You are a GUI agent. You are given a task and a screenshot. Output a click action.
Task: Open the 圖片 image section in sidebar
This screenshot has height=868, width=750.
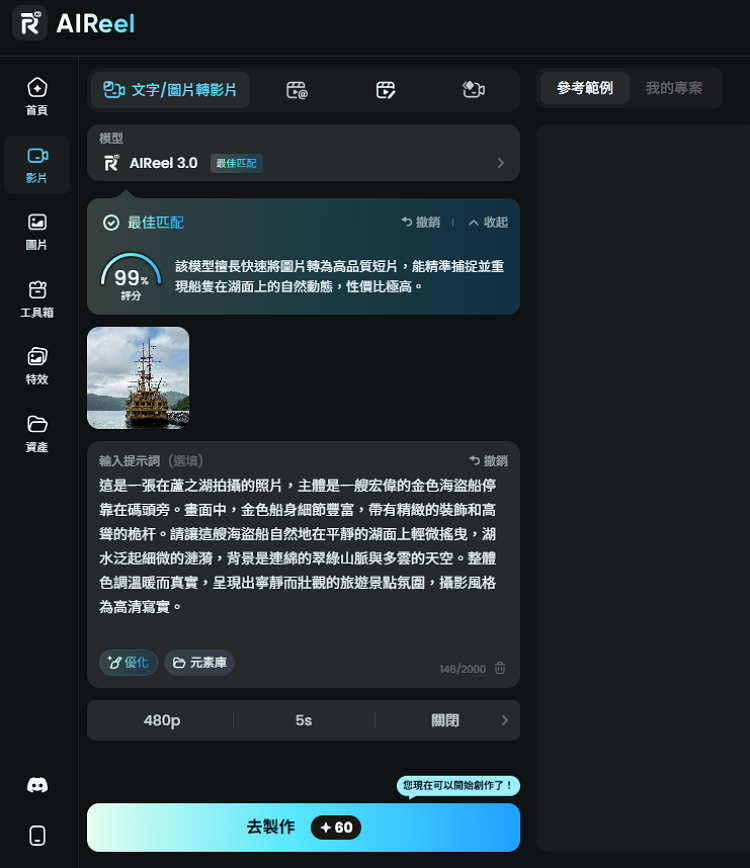(37, 231)
